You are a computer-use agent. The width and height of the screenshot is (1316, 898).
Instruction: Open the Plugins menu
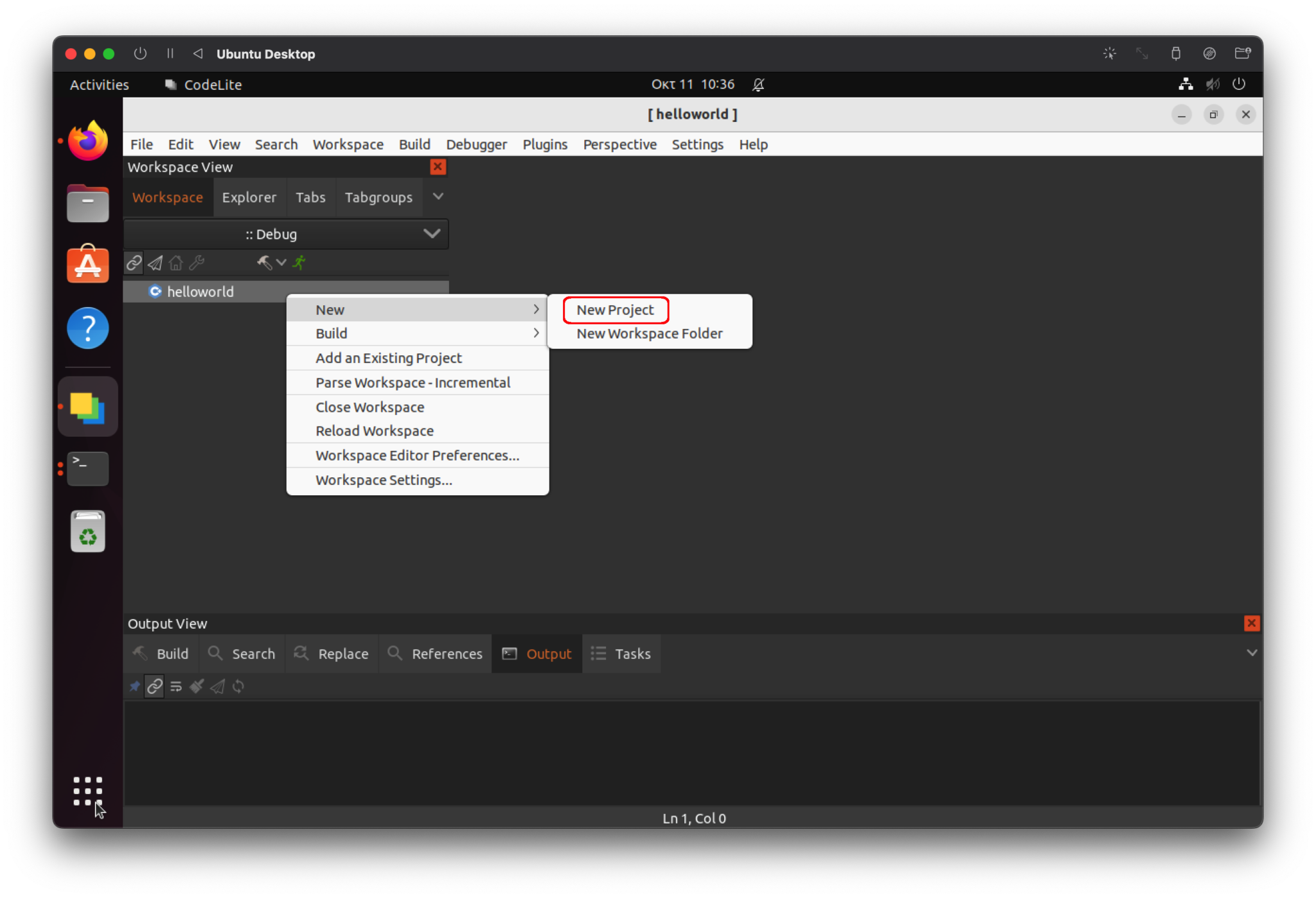545,145
